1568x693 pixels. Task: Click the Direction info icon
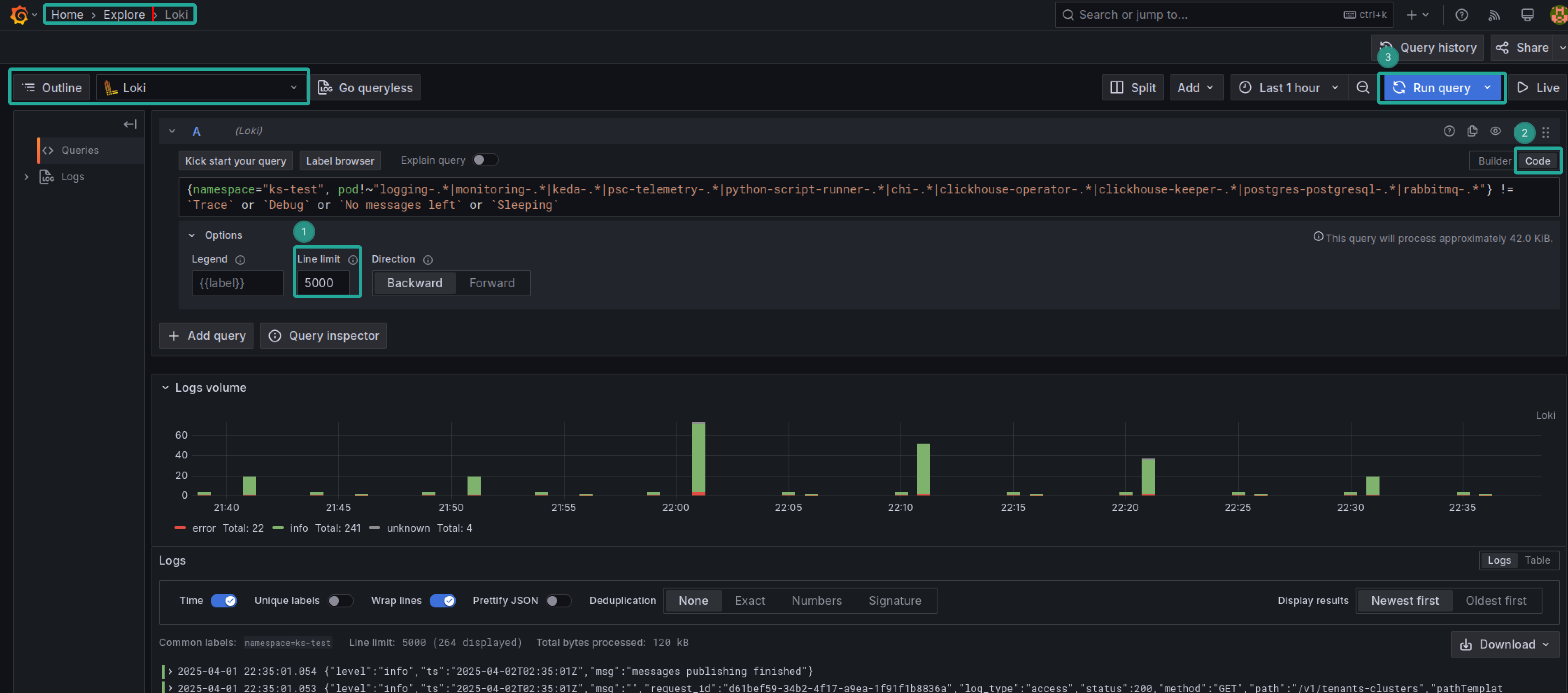point(428,260)
